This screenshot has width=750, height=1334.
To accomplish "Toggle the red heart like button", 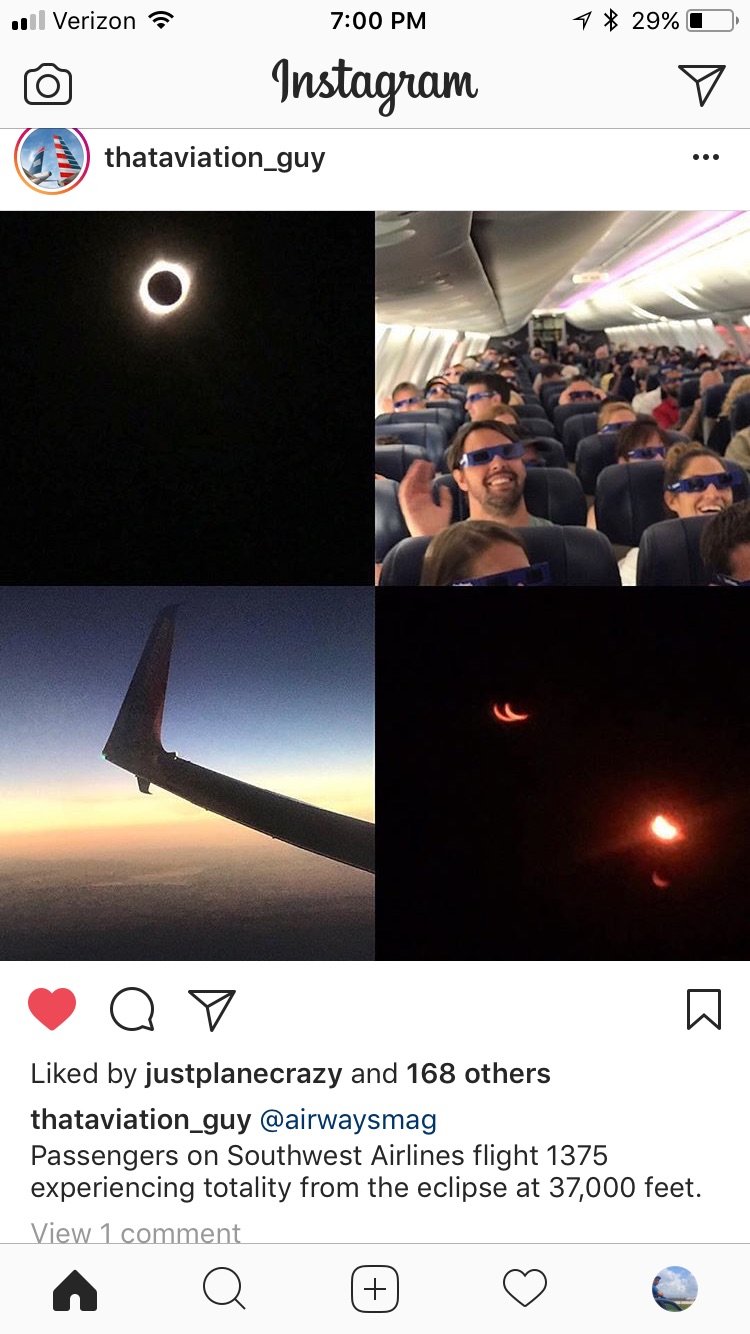I will point(52,1009).
